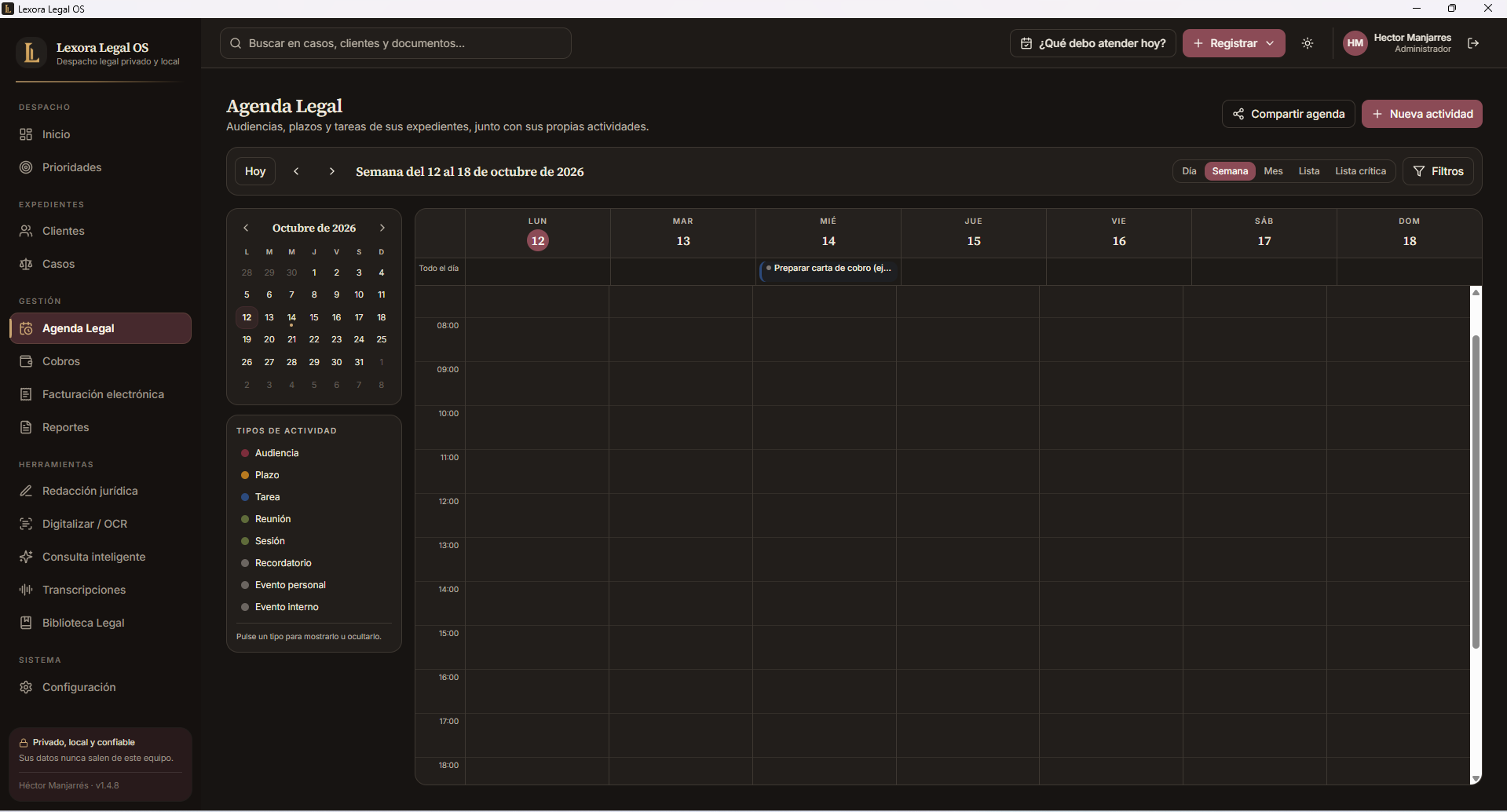
Task: Focus the Buscar en casos search field
Action: click(396, 43)
